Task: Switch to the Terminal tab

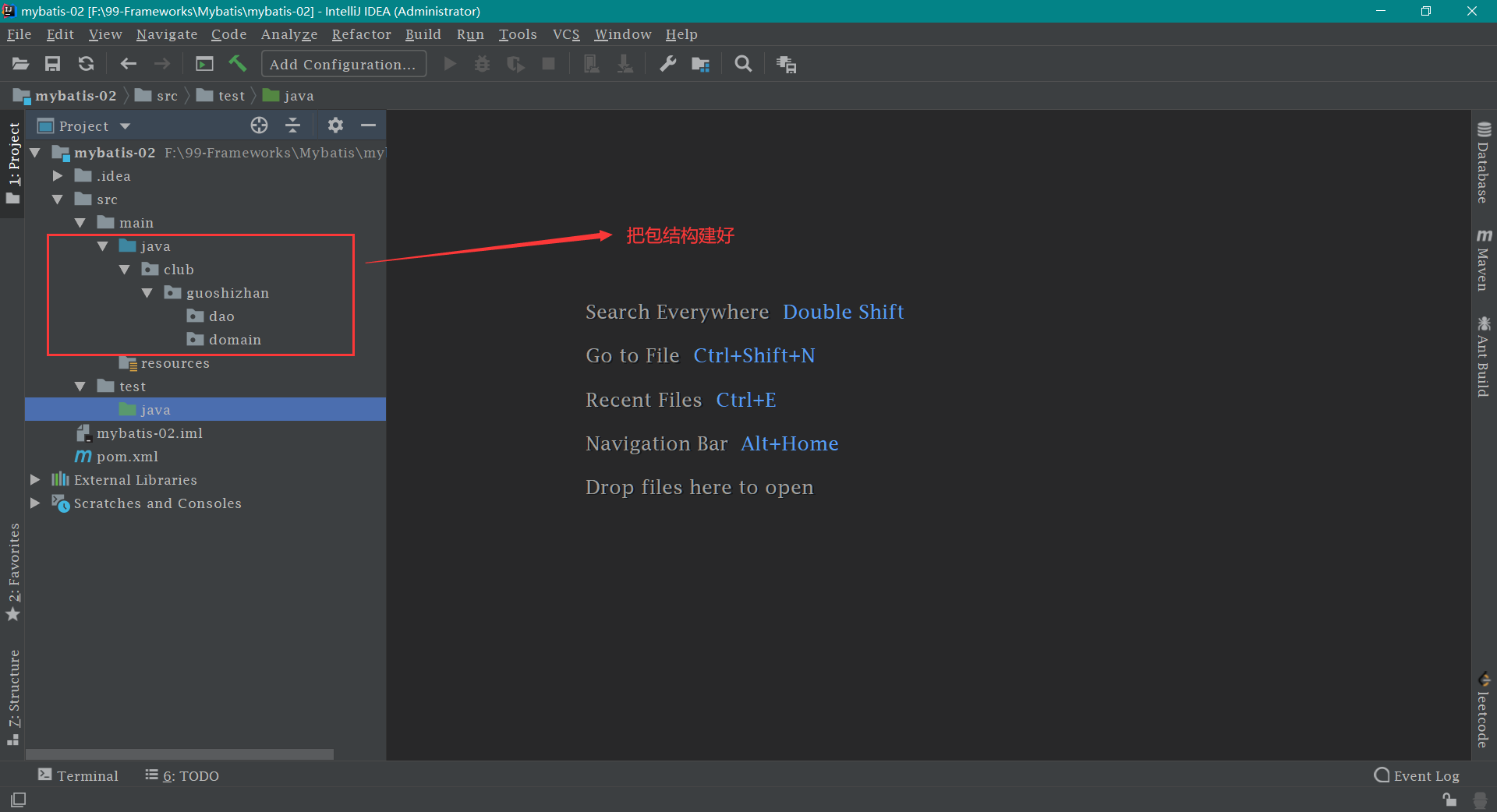Action: tap(79, 775)
